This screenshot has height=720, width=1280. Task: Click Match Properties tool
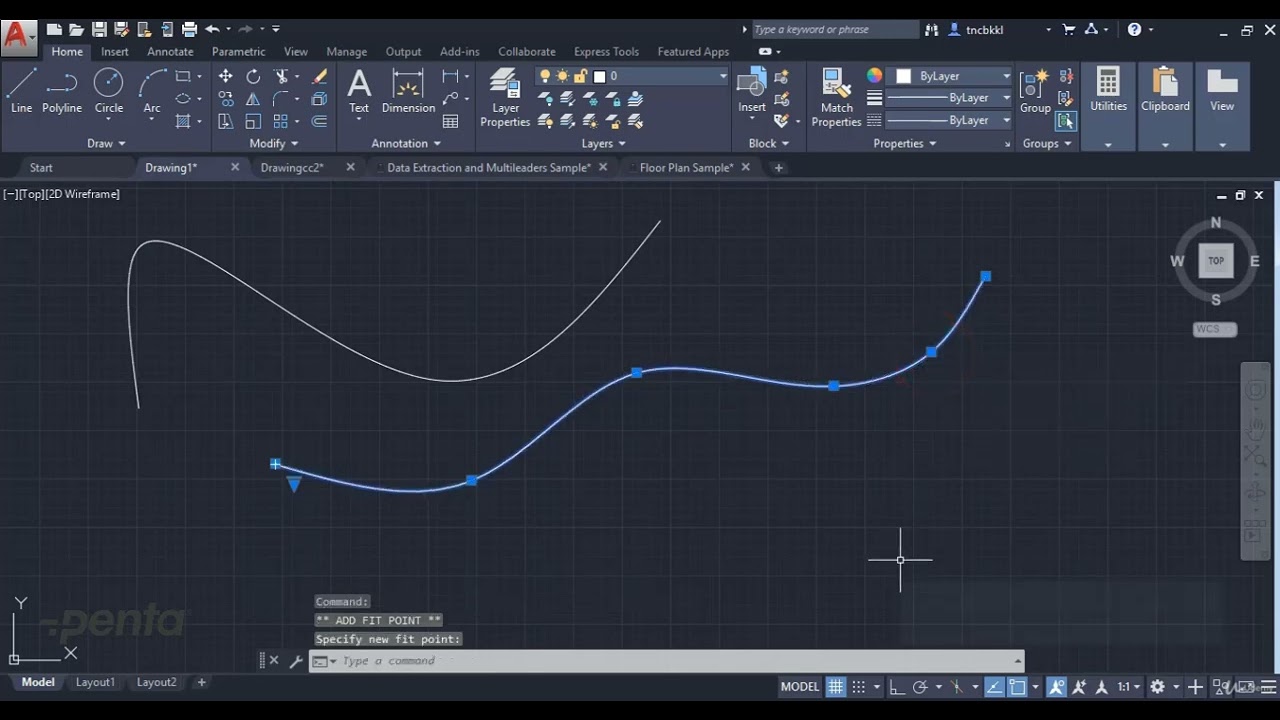click(836, 98)
